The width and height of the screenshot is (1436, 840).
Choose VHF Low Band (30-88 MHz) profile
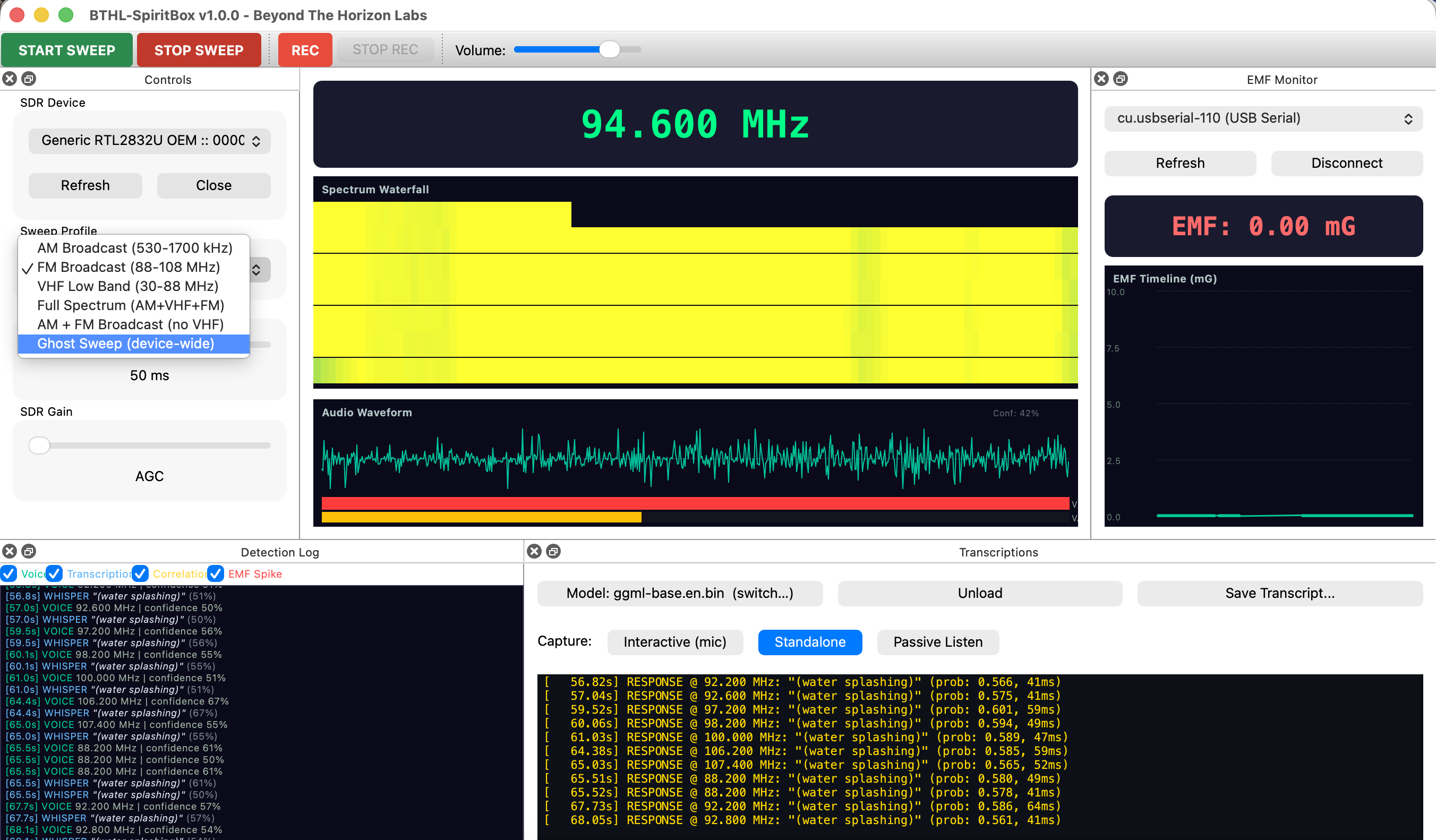click(134, 286)
